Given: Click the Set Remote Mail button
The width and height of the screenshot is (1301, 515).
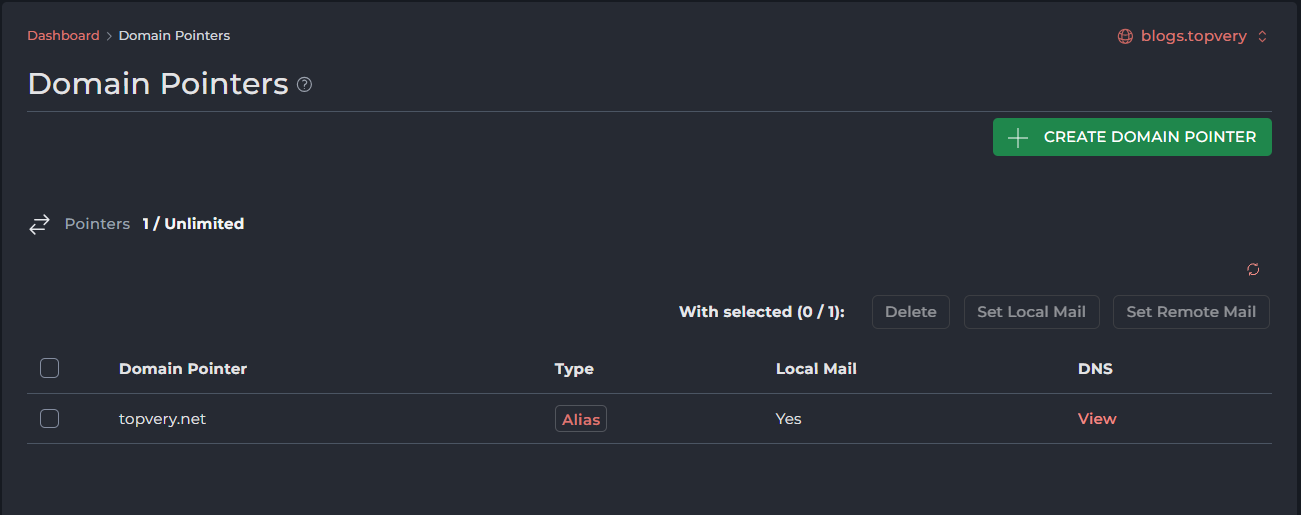Looking at the screenshot, I should pyautogui.click(x=1191, y=312).
